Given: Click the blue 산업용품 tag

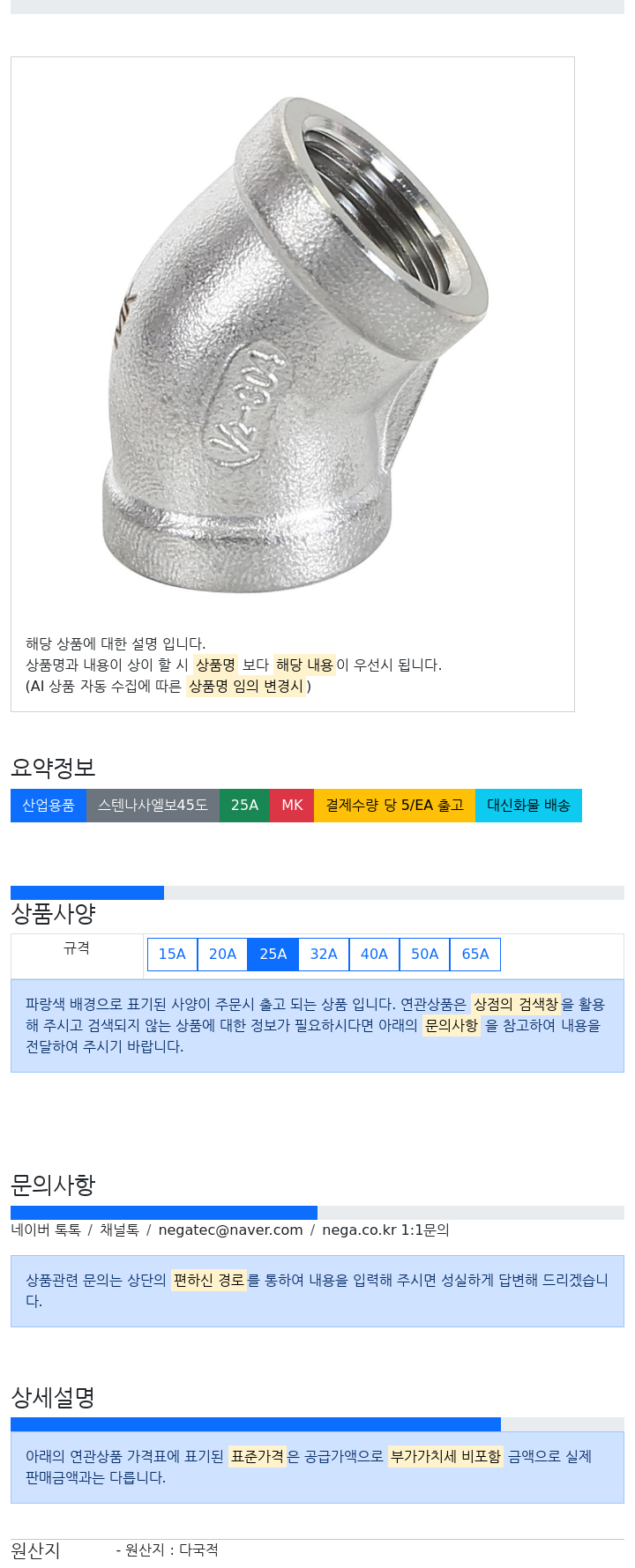Looking at the screenshot, I should click(49, 806).
